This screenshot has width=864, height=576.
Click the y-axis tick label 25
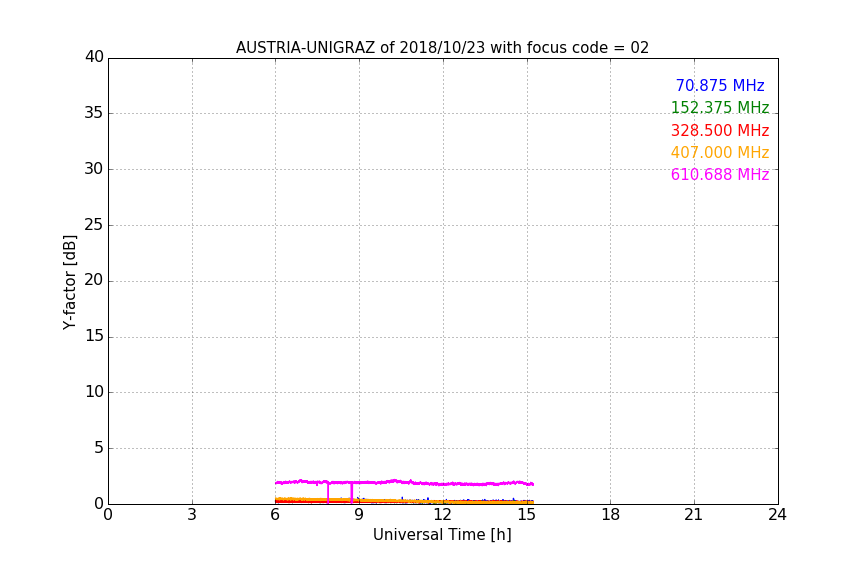(x=94, y=224)
